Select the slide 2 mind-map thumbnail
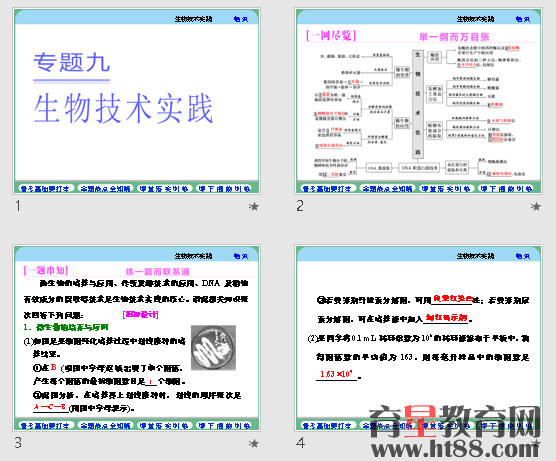Viewport: 556px width, 461px height. point(419,101)
